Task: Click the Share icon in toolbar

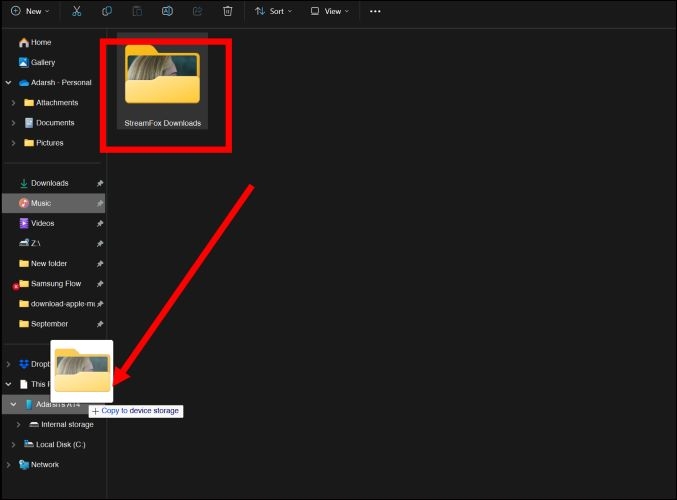Action: 197,11
